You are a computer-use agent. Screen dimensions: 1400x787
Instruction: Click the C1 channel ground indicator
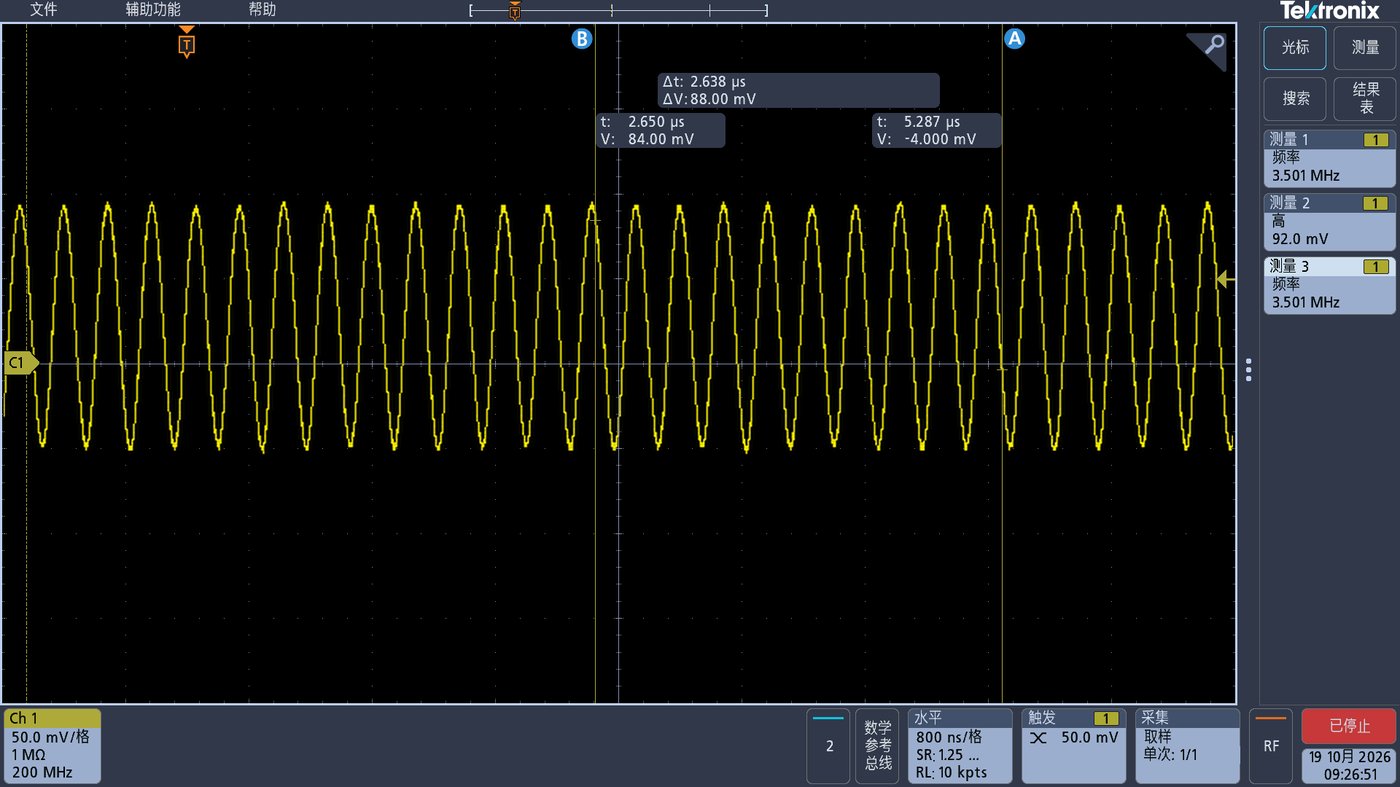pyautogui.click(x=20, y=364)
